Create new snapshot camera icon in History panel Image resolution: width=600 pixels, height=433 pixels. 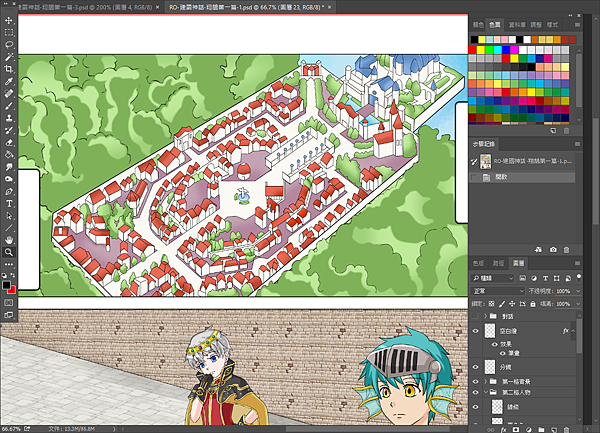(x=553, y=250)
